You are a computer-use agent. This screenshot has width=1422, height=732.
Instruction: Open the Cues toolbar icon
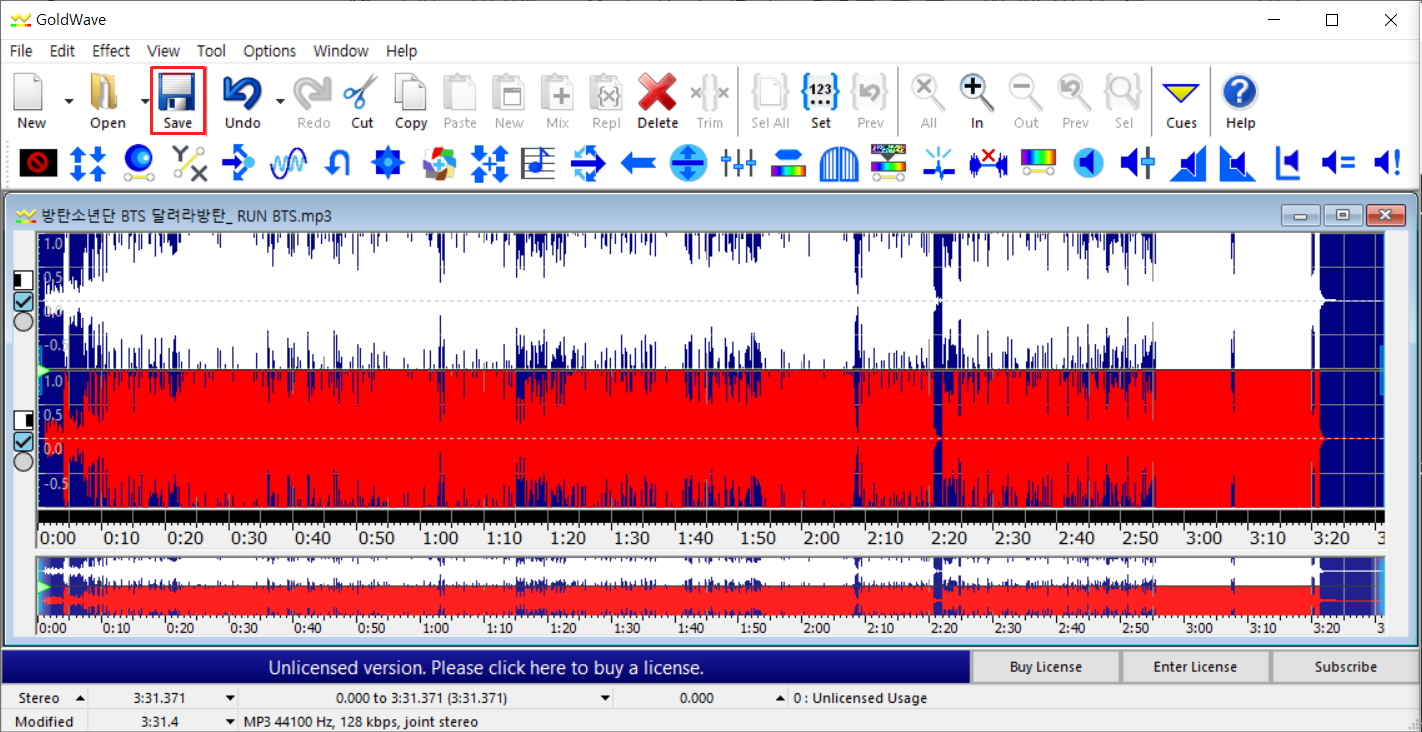point(1181,100)
